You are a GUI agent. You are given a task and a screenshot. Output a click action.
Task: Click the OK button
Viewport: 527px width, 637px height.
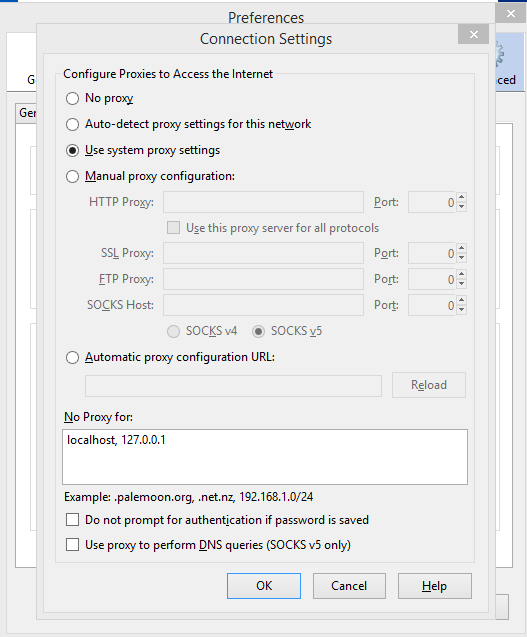coord(264,586)
